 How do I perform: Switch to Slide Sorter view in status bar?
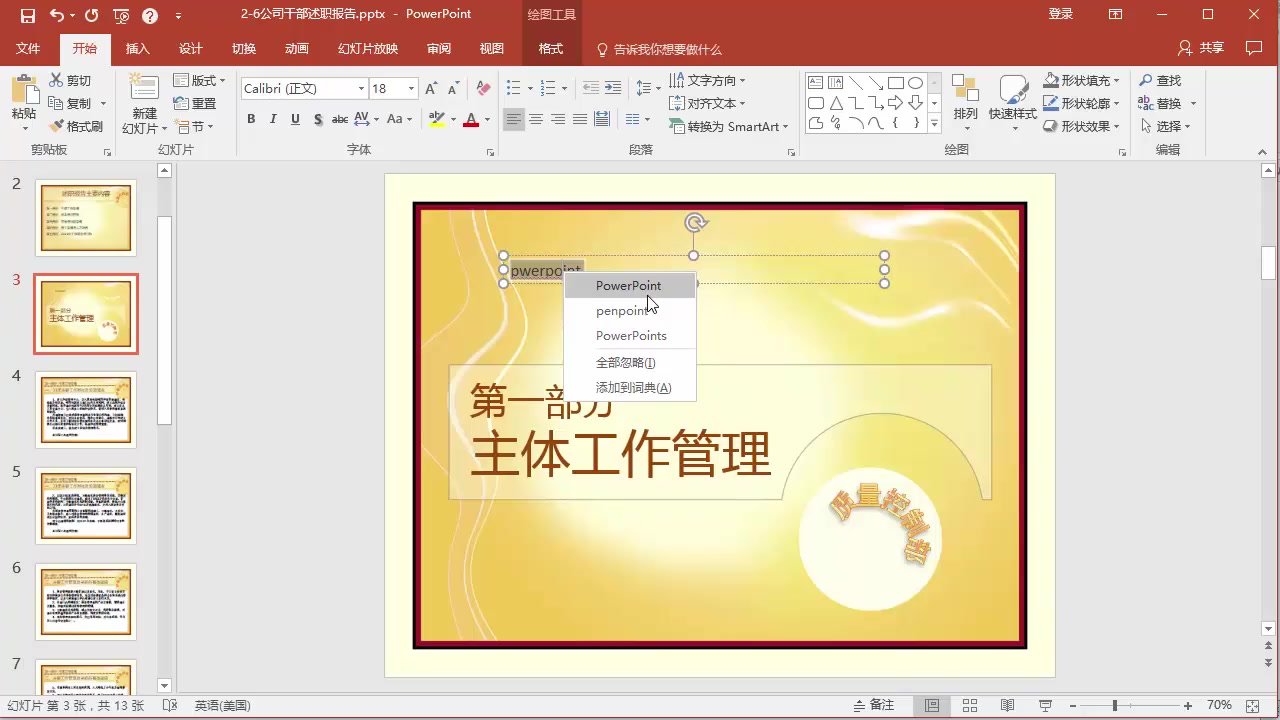pyautogui.click(x=969, y=705)
